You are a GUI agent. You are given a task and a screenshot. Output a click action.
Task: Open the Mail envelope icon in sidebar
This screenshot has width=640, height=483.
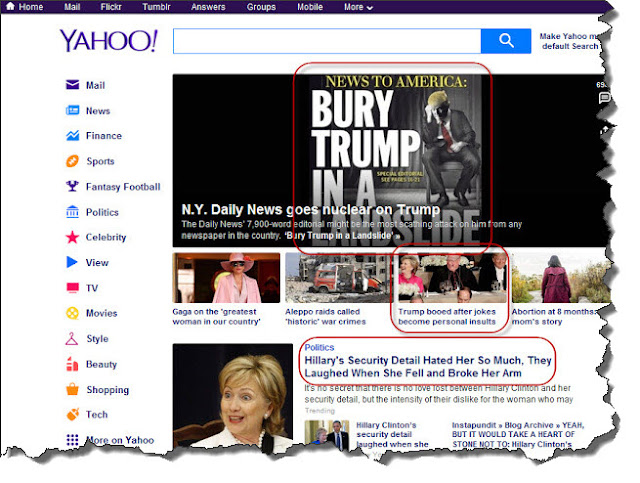tap(72, 85)
